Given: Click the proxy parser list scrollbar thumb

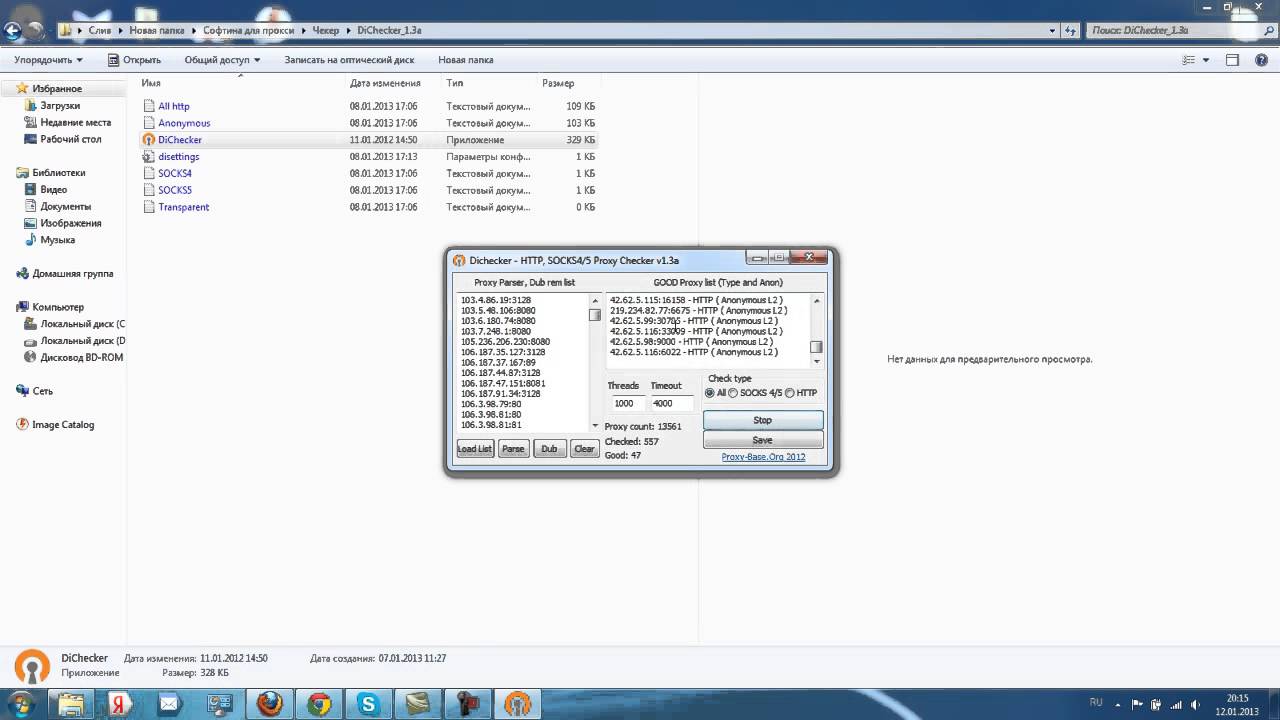Looking at the screenshot, I should 594,315.
